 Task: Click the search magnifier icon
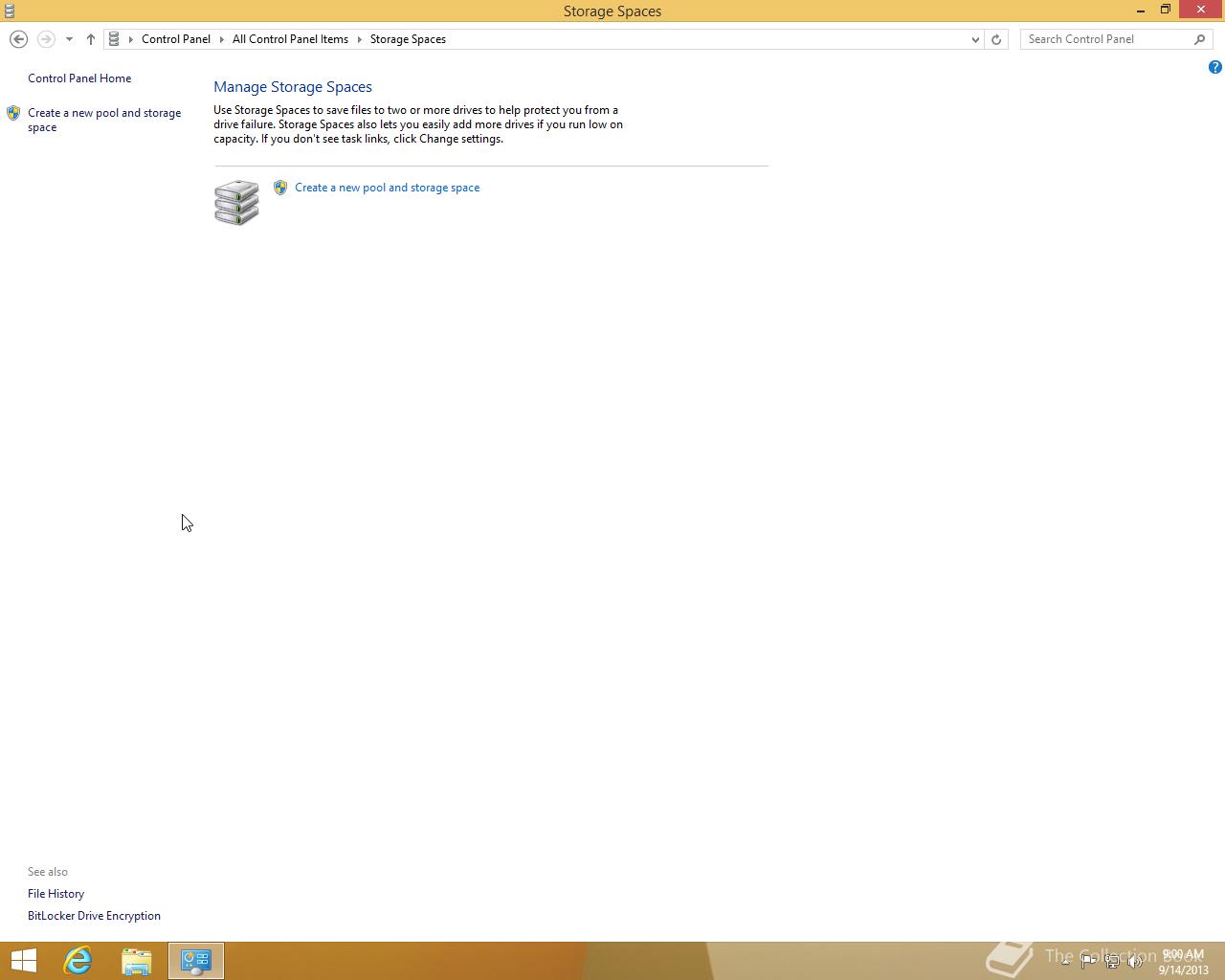pyautogui.click(x=1200, y=39)
